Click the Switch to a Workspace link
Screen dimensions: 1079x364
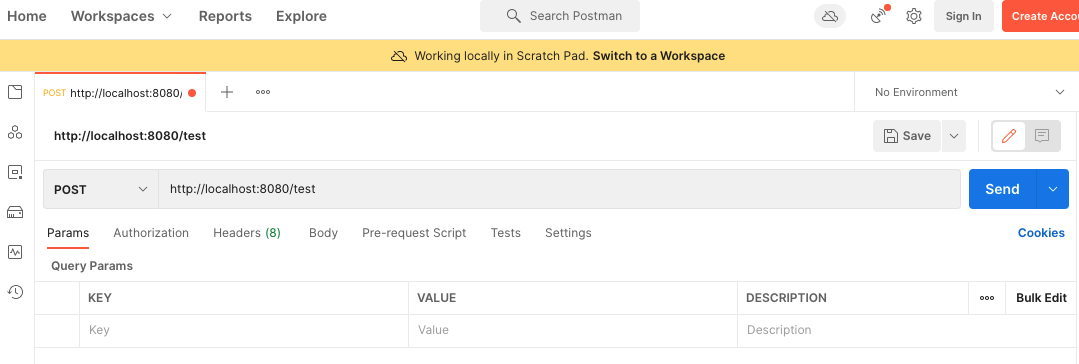click(659, 56)
